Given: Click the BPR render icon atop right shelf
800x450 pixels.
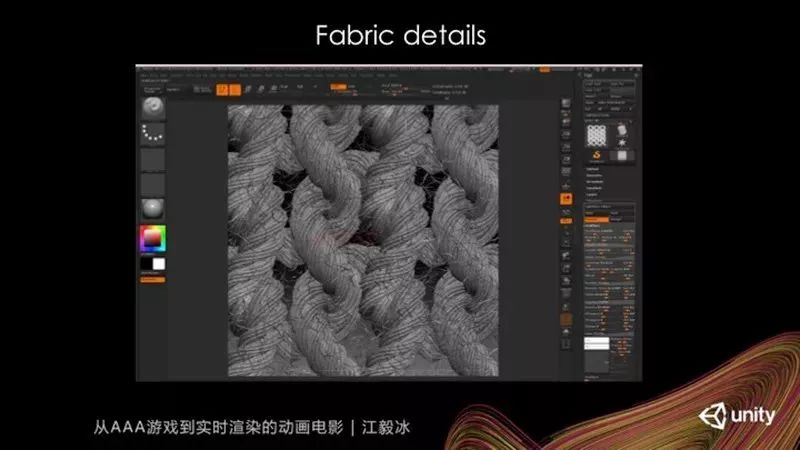Looking at the screenshot, I should click(566, 104).
